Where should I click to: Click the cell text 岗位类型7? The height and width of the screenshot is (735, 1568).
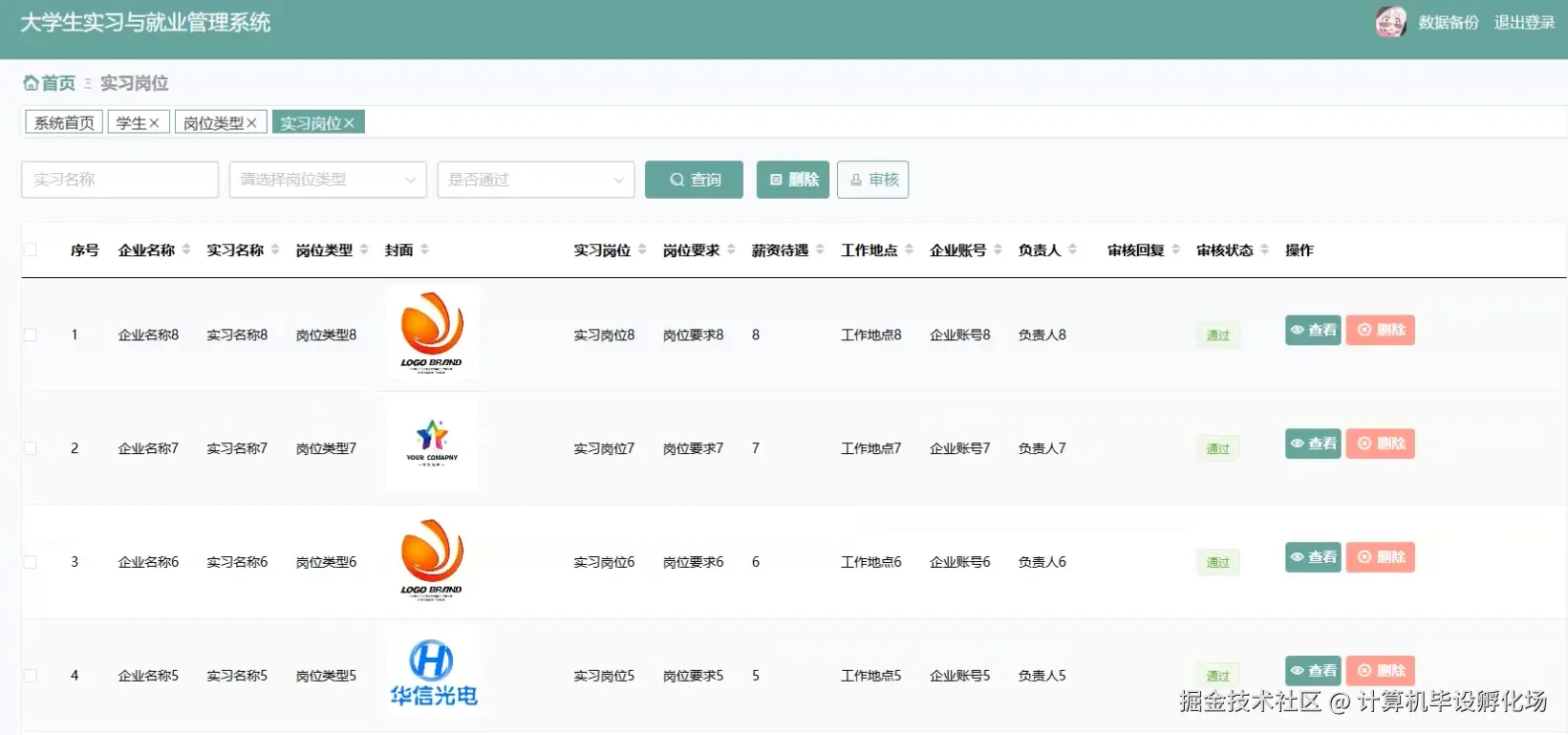coord(326,448)
